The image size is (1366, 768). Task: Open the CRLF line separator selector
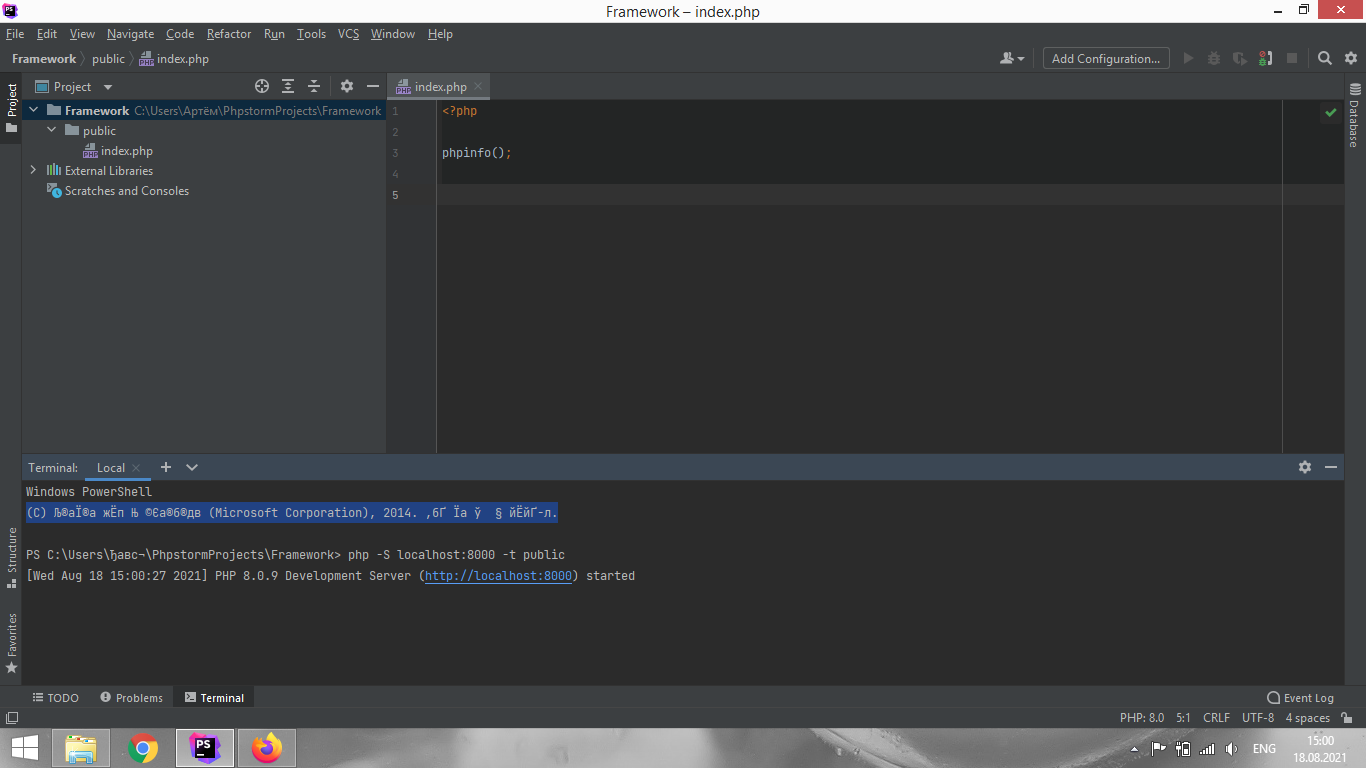[1216, 718]
